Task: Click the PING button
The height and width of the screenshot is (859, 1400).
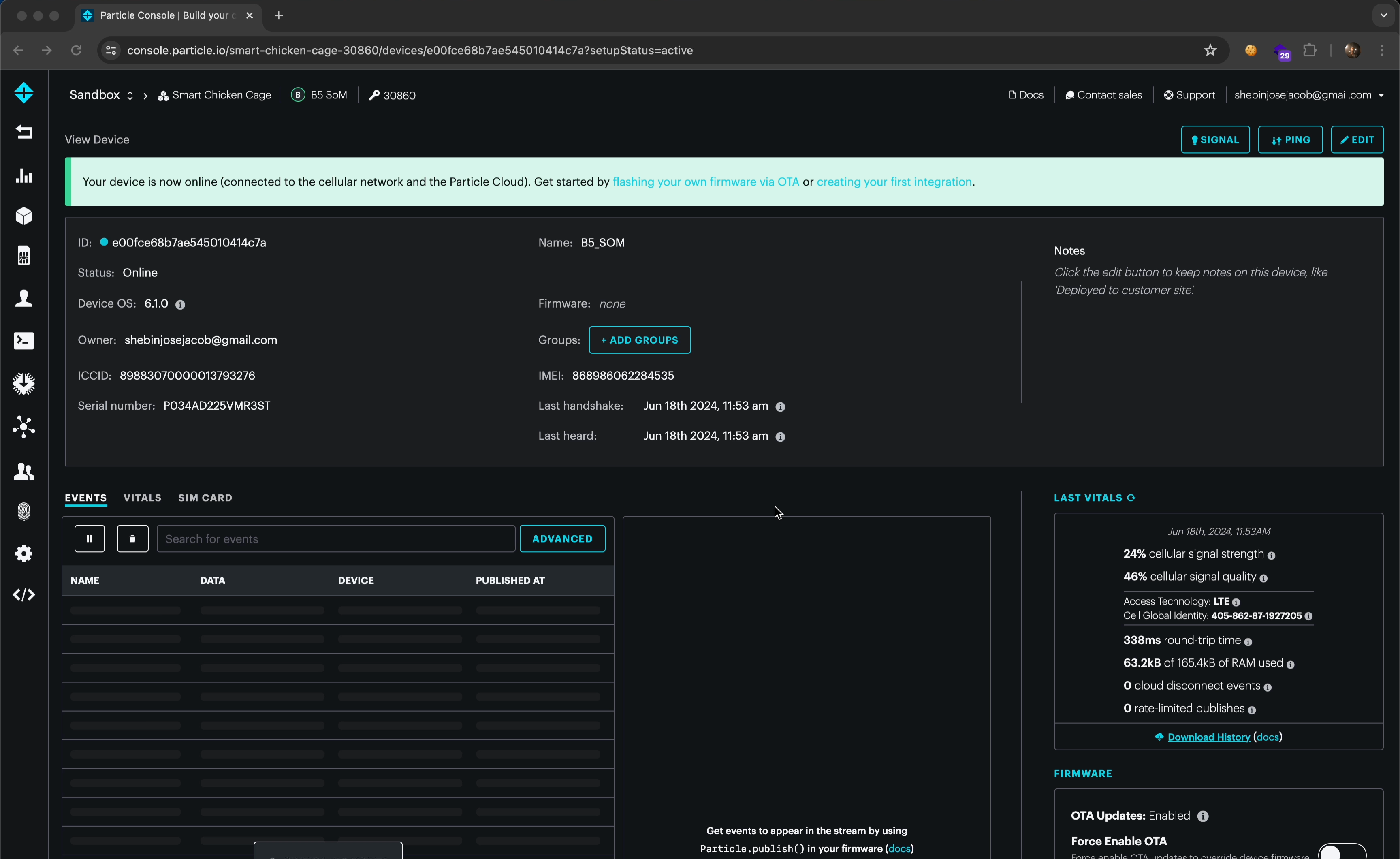Action: tap(1290, 139)
